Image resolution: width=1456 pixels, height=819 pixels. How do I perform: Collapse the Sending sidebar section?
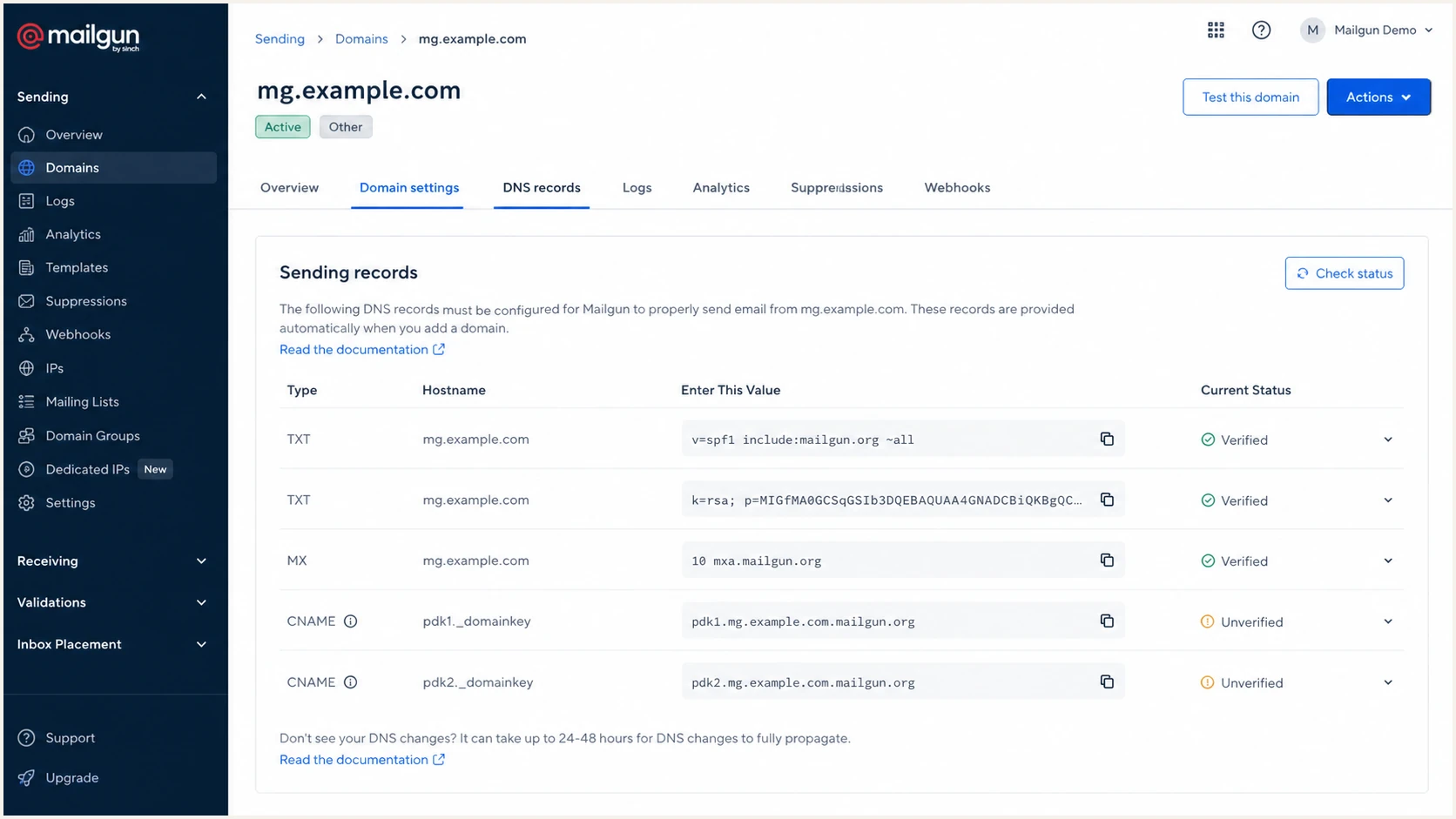click(x=201, y=97)
